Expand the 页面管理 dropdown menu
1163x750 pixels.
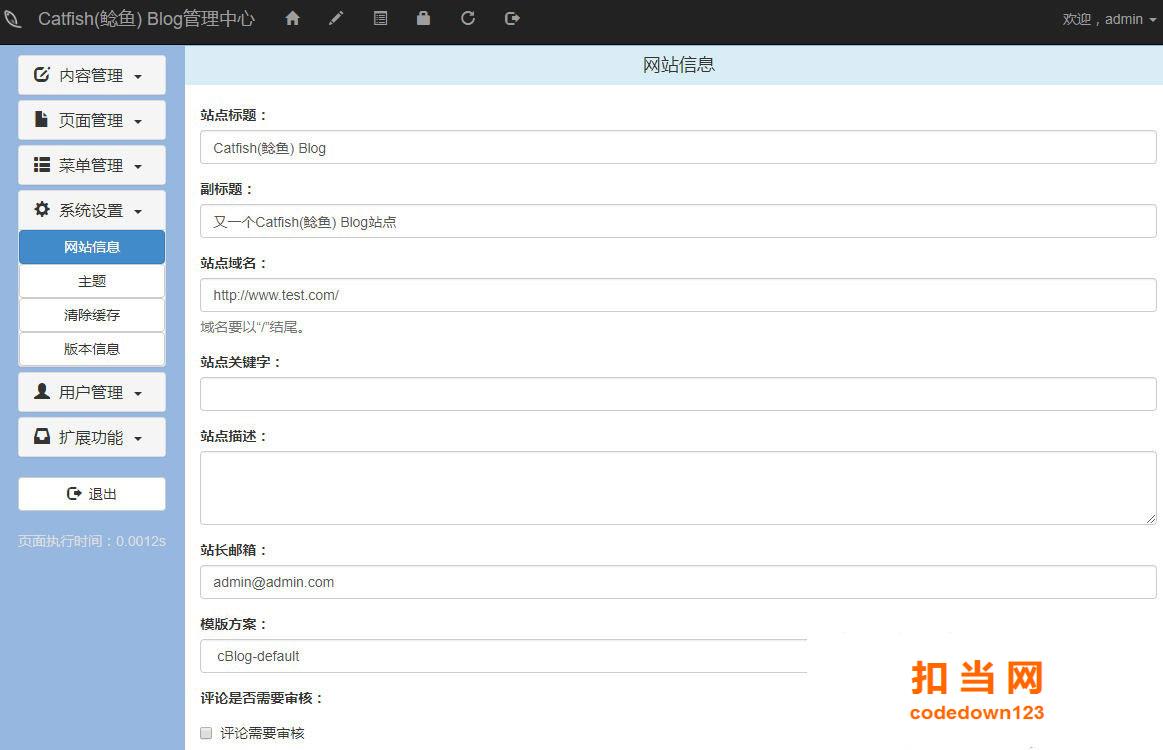pyautogui.click(x=92, y=120)
